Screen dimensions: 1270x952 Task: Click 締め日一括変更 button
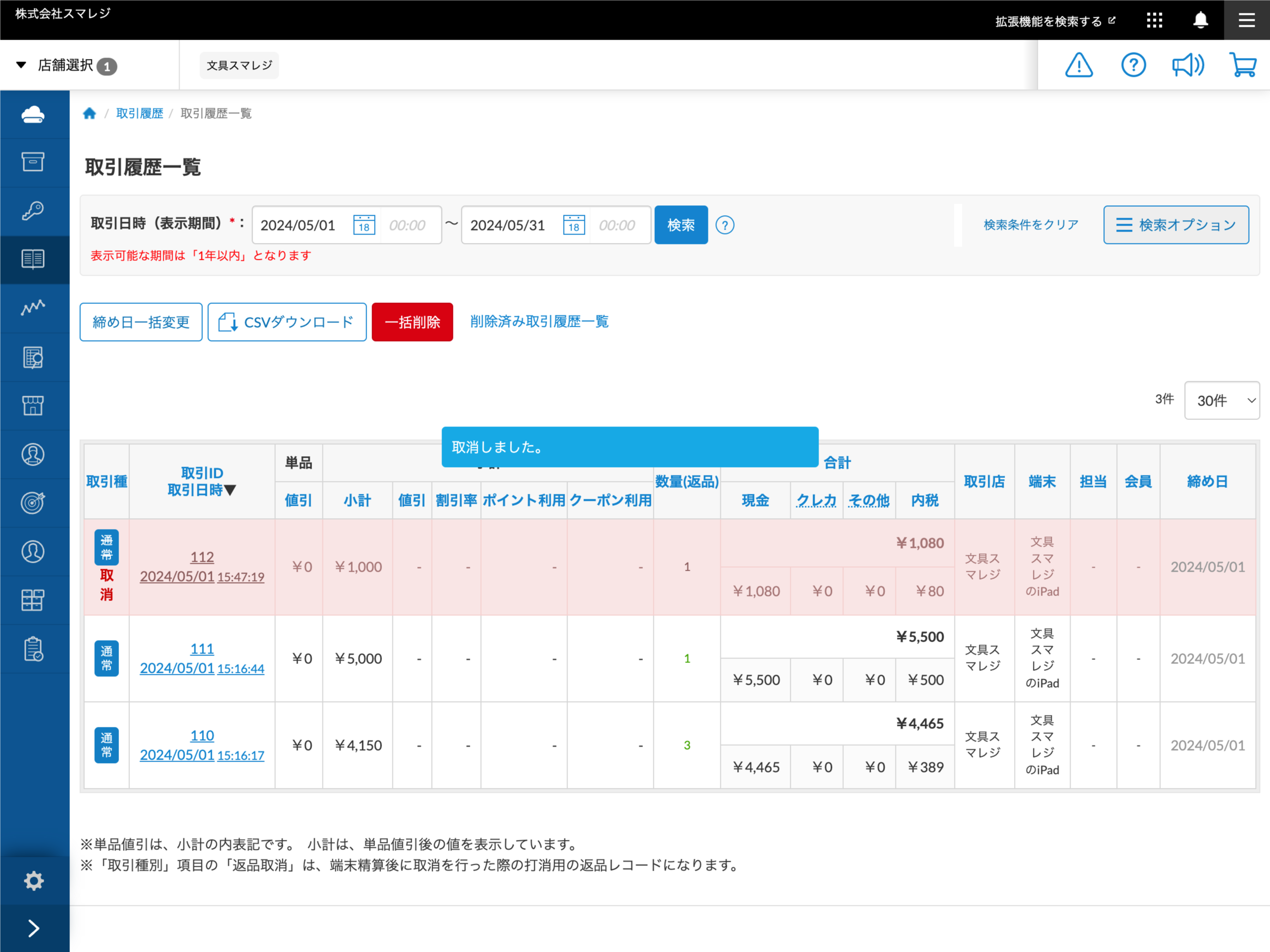click(x=141, y=322)
